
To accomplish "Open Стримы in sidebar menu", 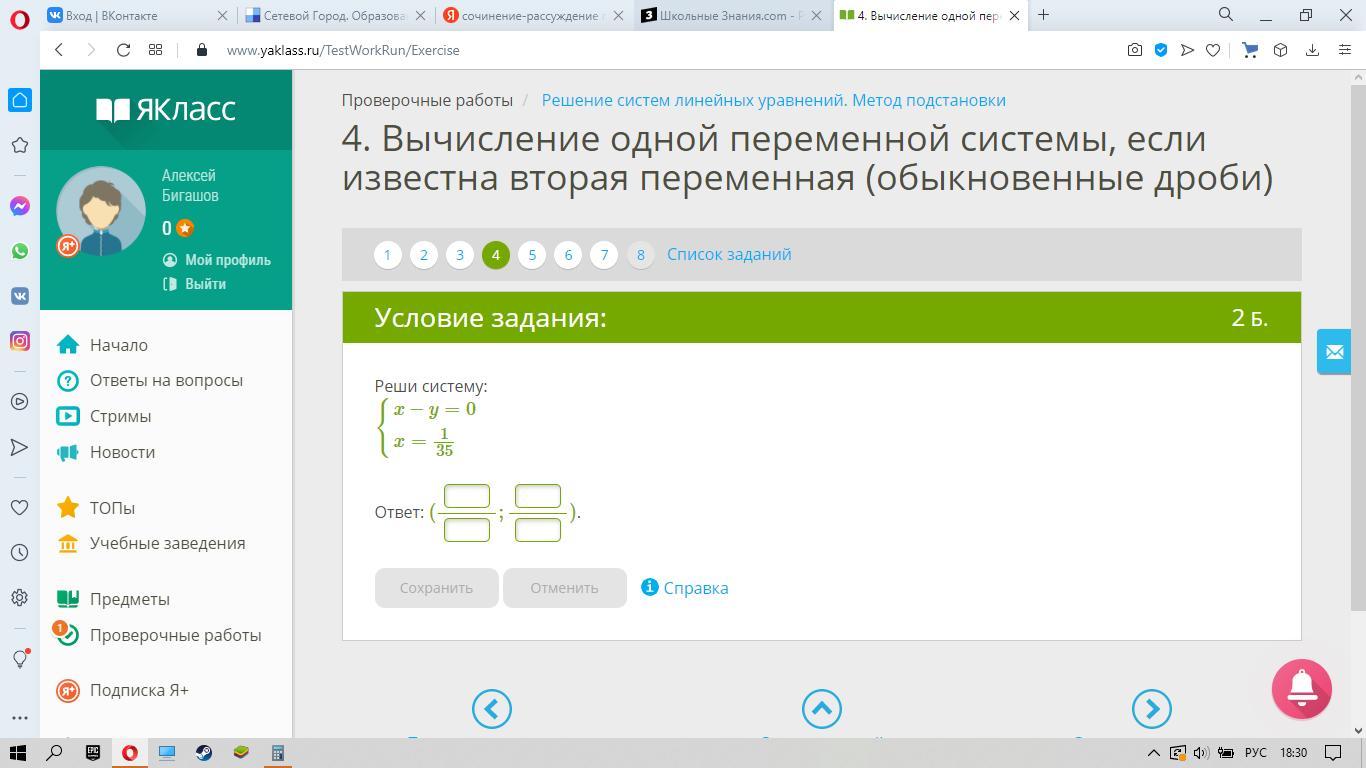I will click(x=120, y=416).
